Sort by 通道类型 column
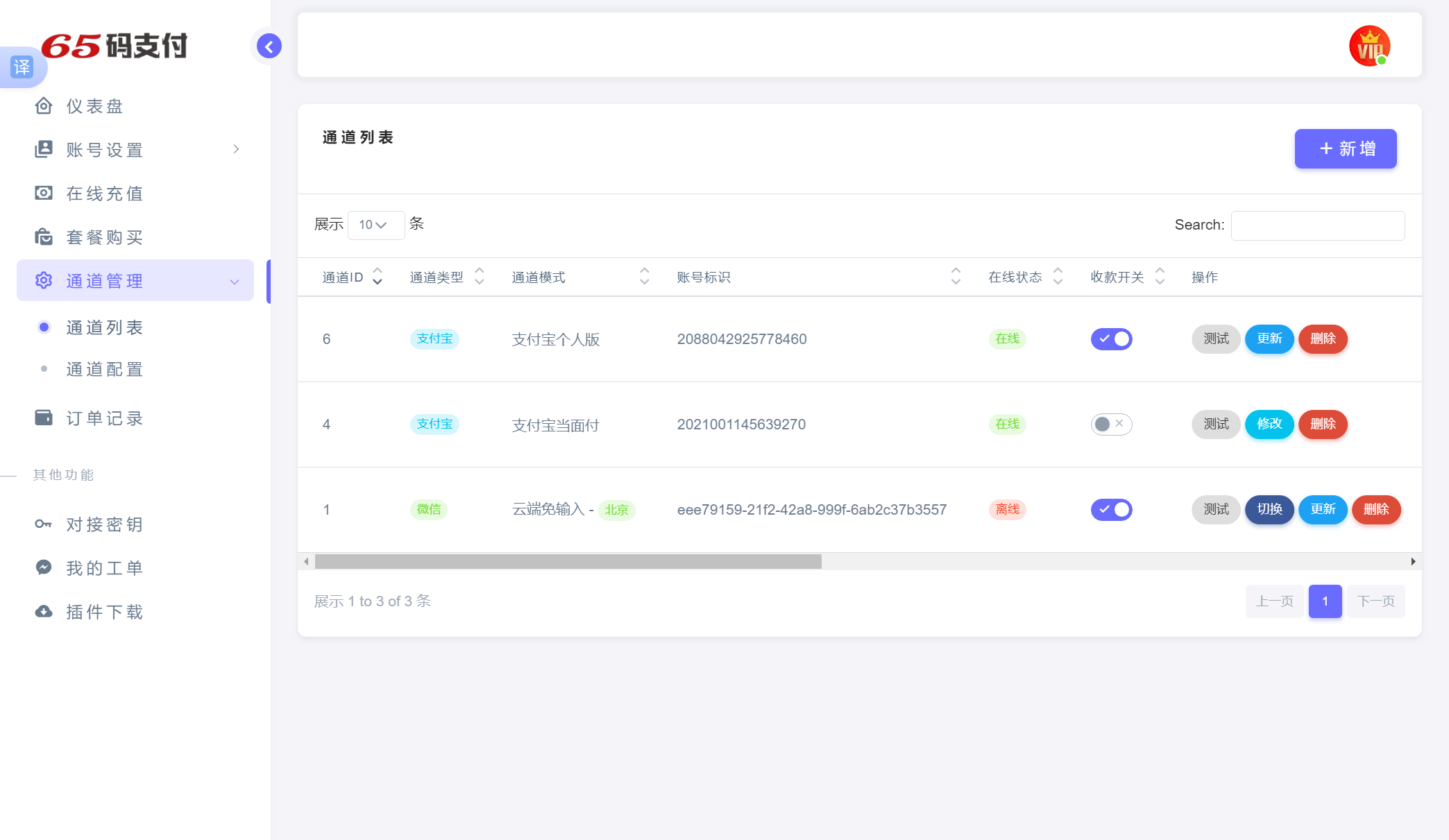The width and height of the screenshot is (1449, 840). point(446,277)
